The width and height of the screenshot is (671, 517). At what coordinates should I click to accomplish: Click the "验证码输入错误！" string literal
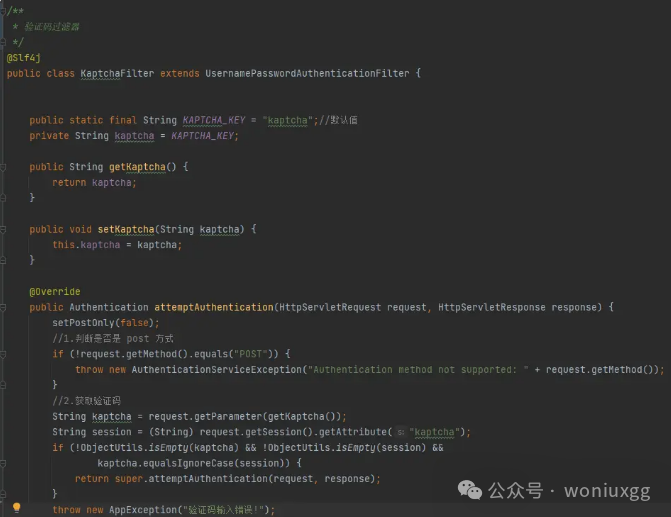point(223,510)
